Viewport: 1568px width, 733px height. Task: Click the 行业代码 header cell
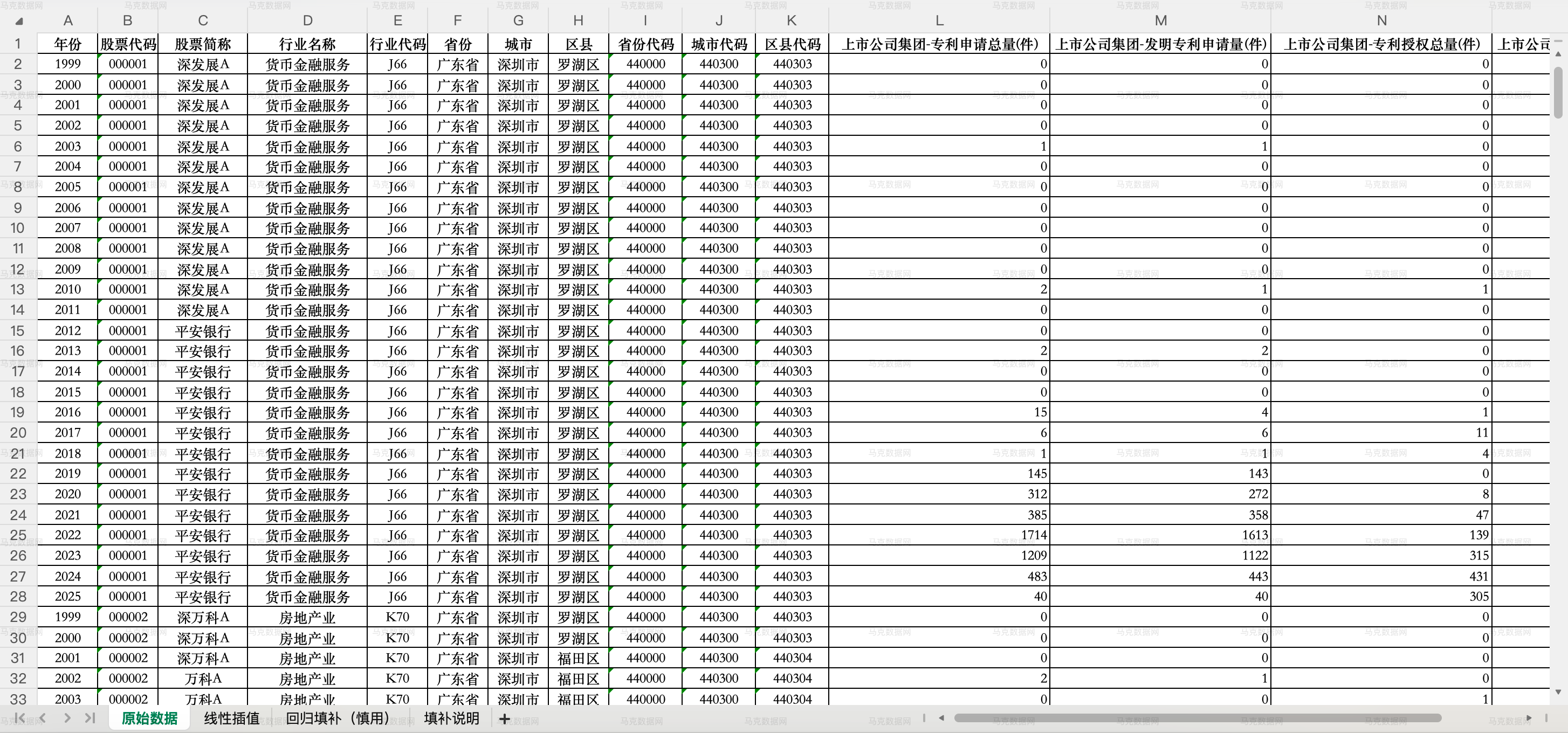tap(397, 44)
